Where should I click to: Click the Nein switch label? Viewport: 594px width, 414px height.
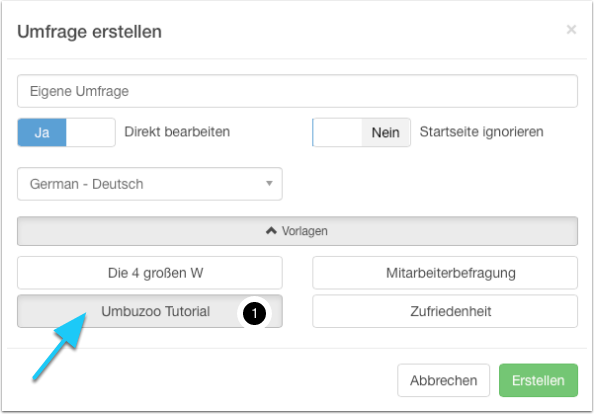pos(386,133)
